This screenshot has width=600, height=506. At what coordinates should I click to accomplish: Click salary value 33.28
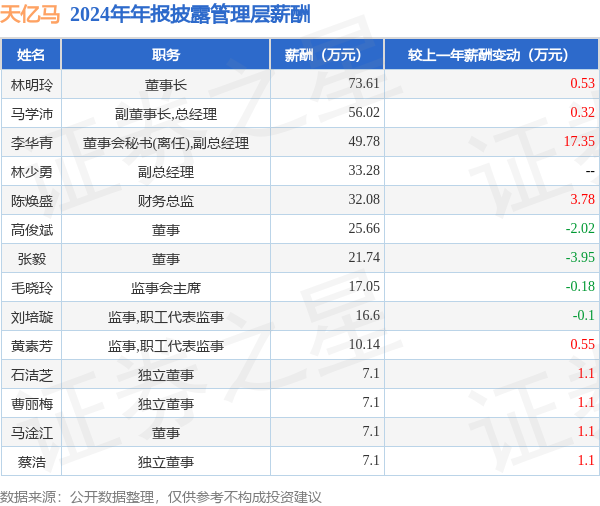coord(364,170)
